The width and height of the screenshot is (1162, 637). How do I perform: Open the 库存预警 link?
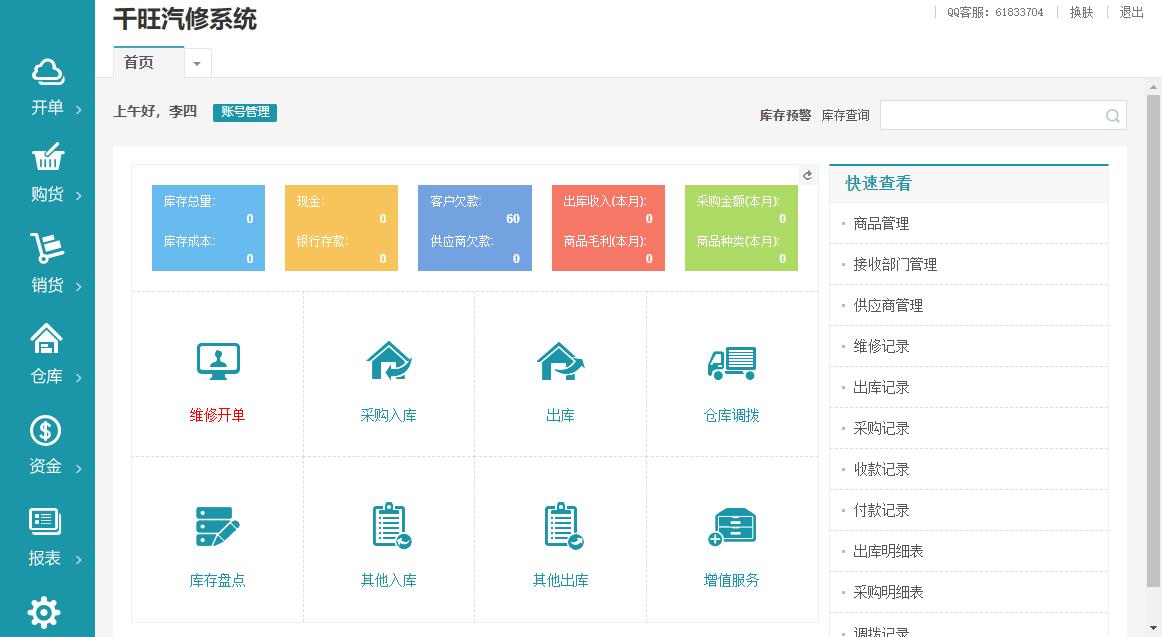click(785, 116)
